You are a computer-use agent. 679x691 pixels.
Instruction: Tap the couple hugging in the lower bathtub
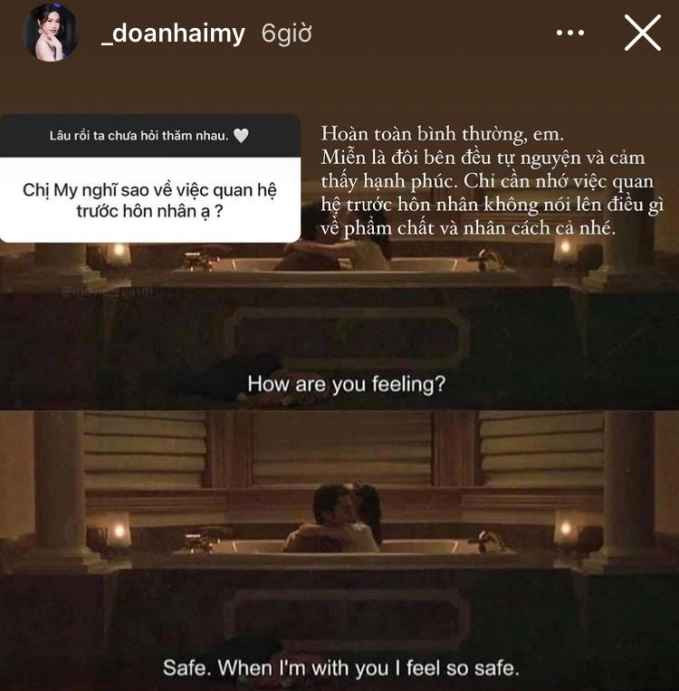(x=335, y=518)
